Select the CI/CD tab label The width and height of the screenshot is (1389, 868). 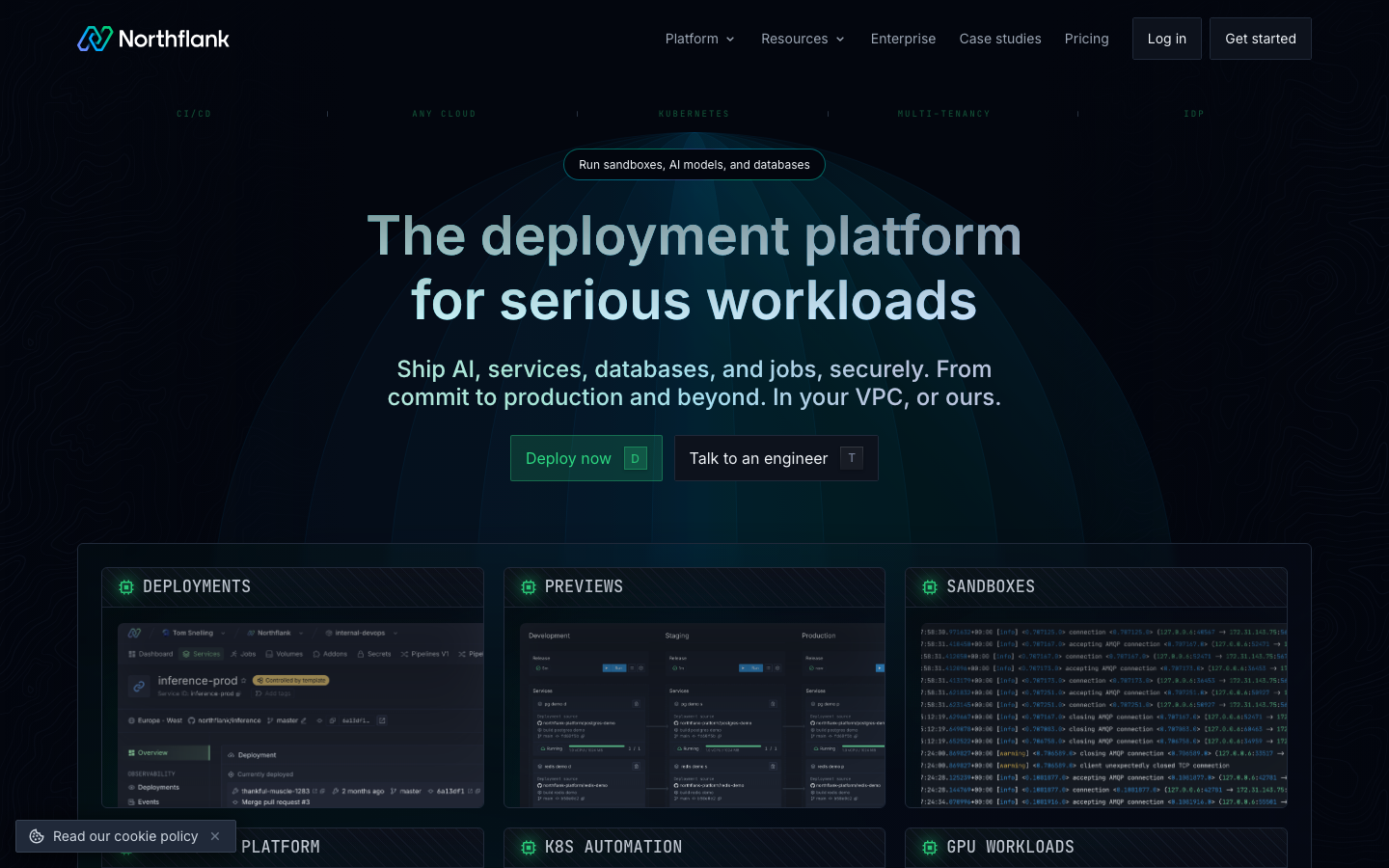pyautogui.click(x=194, y=114)
